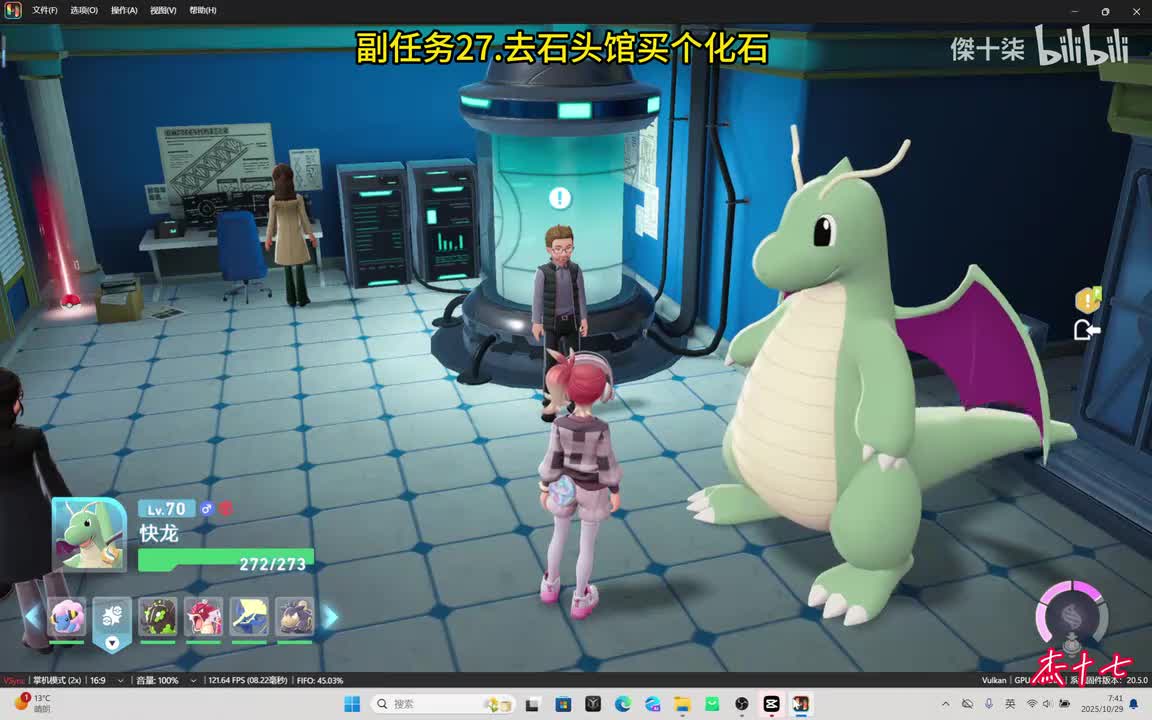Viewport: 1152px width, 720px height.
Task: Select the red Gyarados party slot
Action: coord(204,616)
